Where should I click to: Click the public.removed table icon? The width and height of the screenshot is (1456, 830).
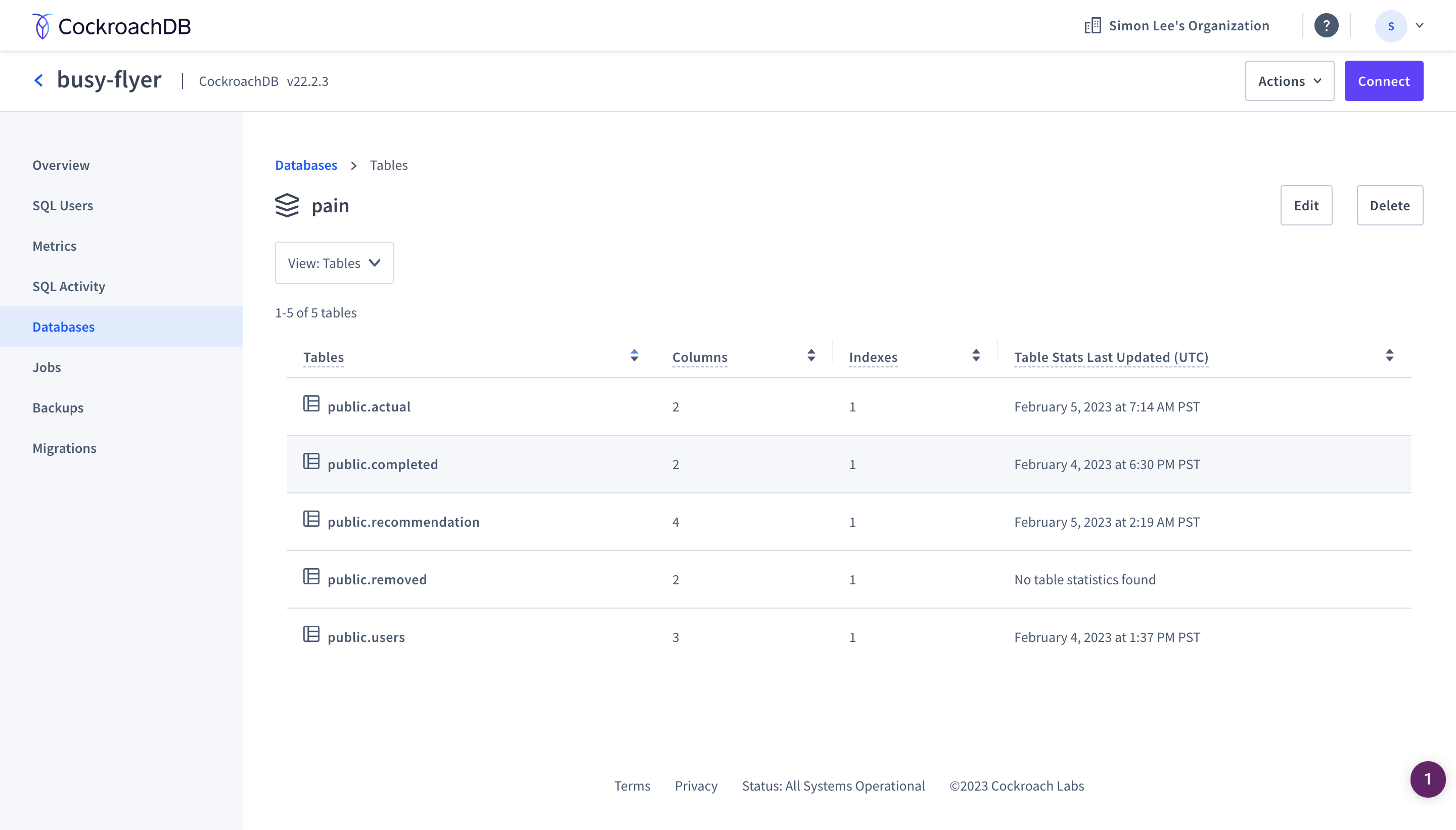pyautogui.click(x=311, y=577)
